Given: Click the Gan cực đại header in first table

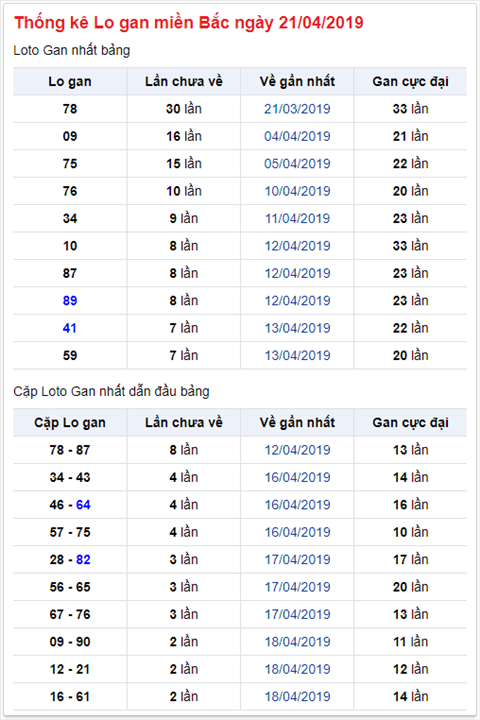Looking at the screenshot, I should [410, 82].
